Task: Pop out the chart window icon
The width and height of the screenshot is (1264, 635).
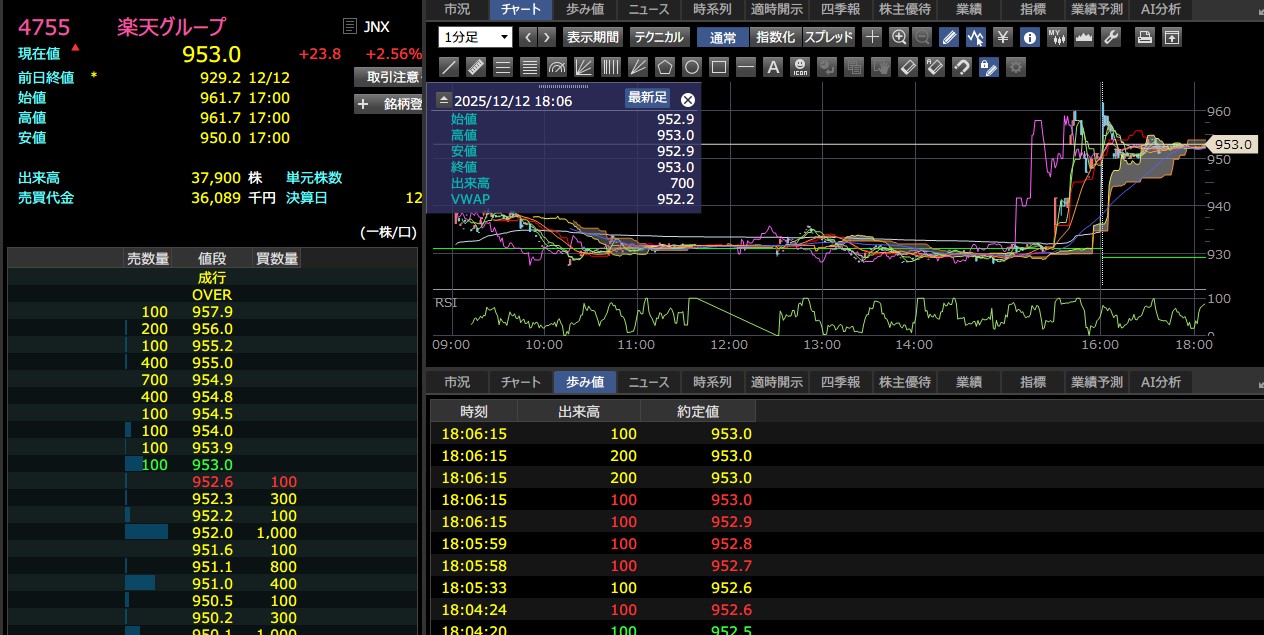Action: (x=1172, y=37)
